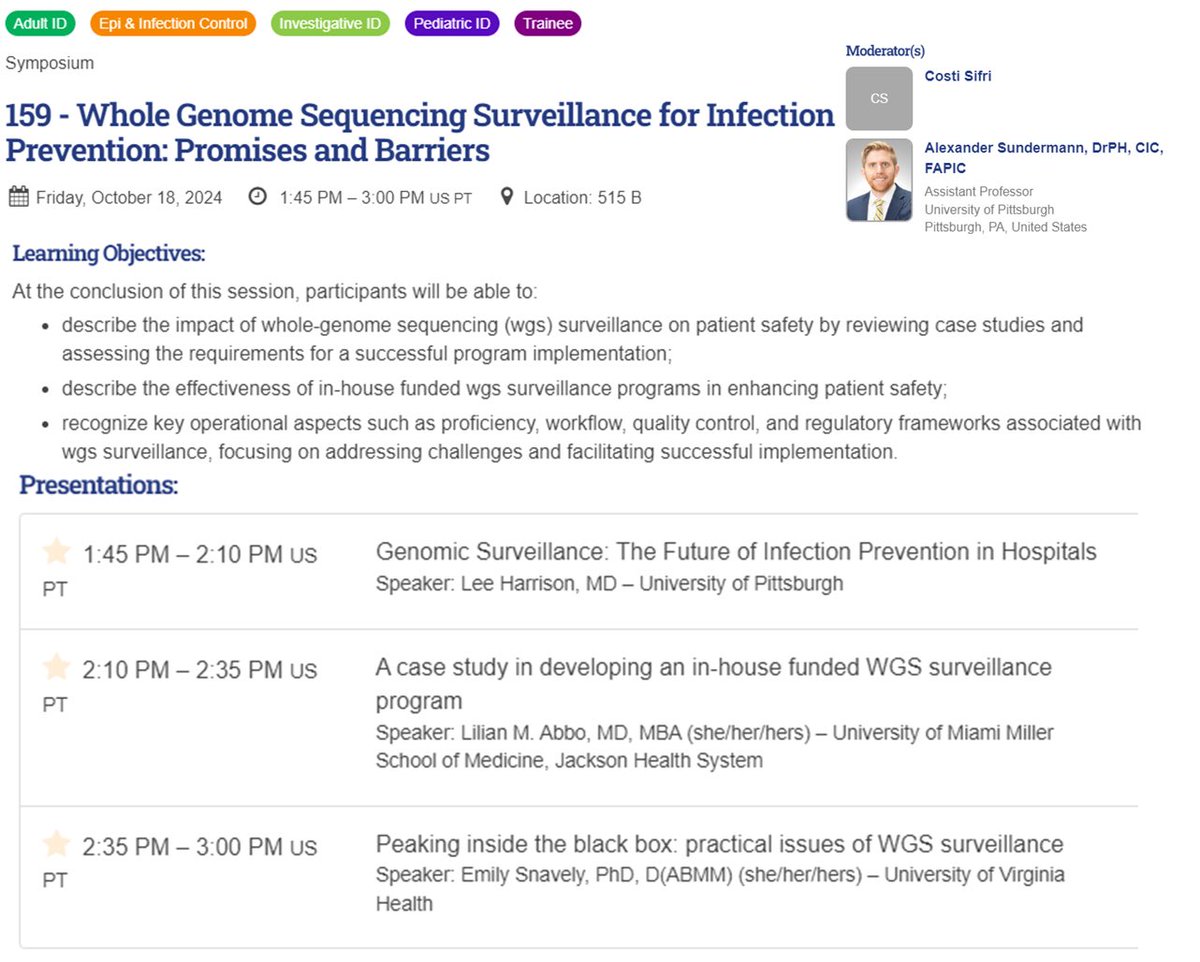Screen dimensions: 1200x962
Task: Select the Investigative ID tag
Action: click(330, 23)
